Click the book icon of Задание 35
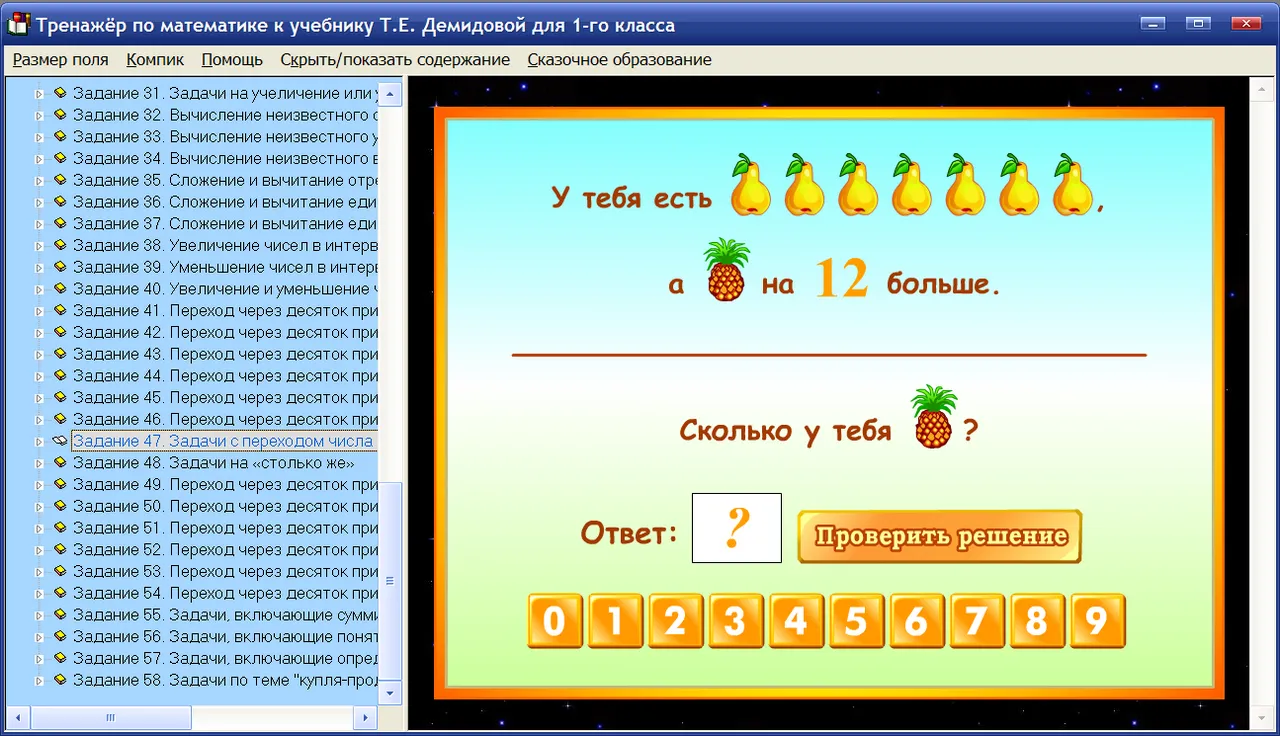1280x736 pixels. [60, 180]
